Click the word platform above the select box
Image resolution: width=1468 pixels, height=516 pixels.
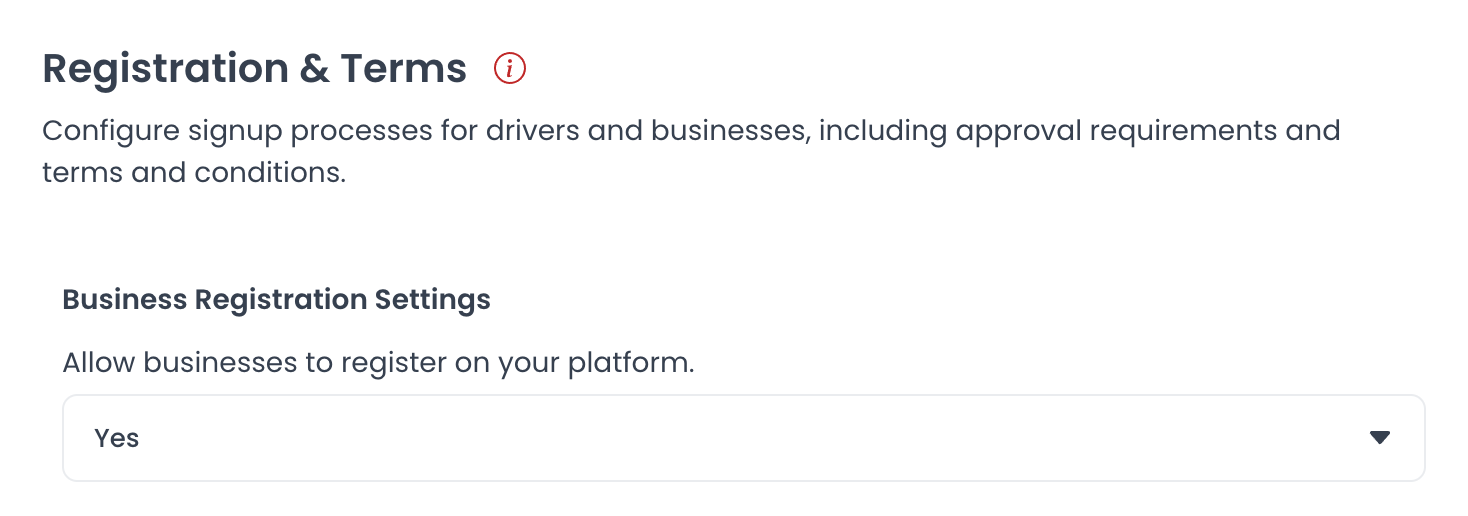[x=630, y=364]
